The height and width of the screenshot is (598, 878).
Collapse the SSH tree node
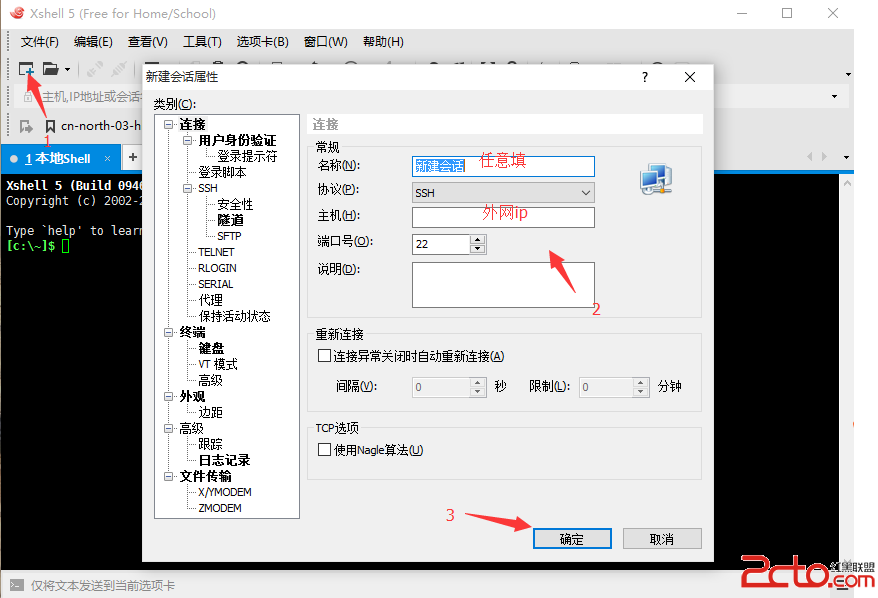point(188,188)
